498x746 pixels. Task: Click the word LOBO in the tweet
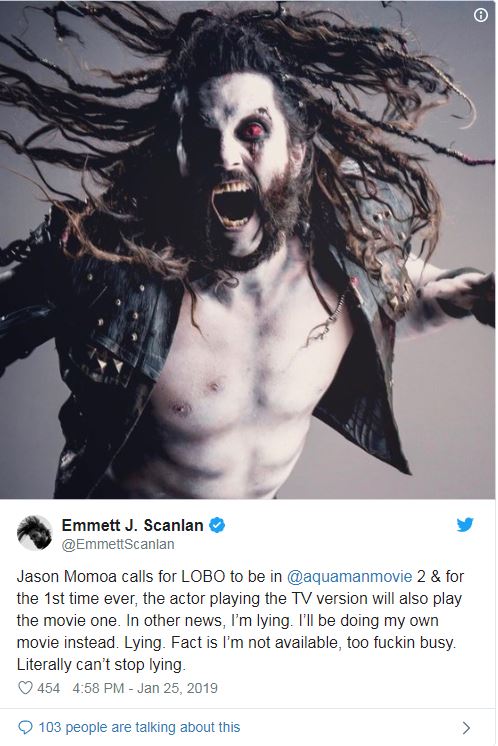coord(203,576)
